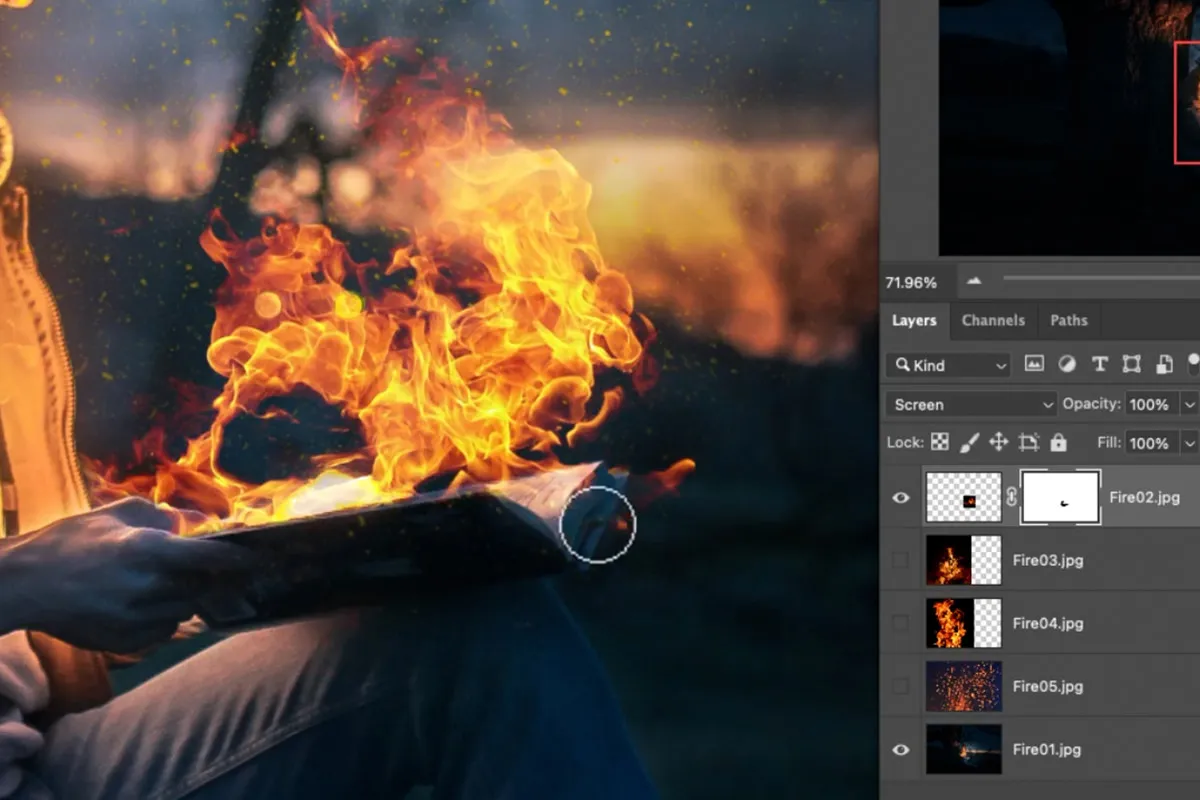Open the Kind filter dropdown
Image resolution: width=1200 pixels, height=800 pixels.
pos(947,365)
